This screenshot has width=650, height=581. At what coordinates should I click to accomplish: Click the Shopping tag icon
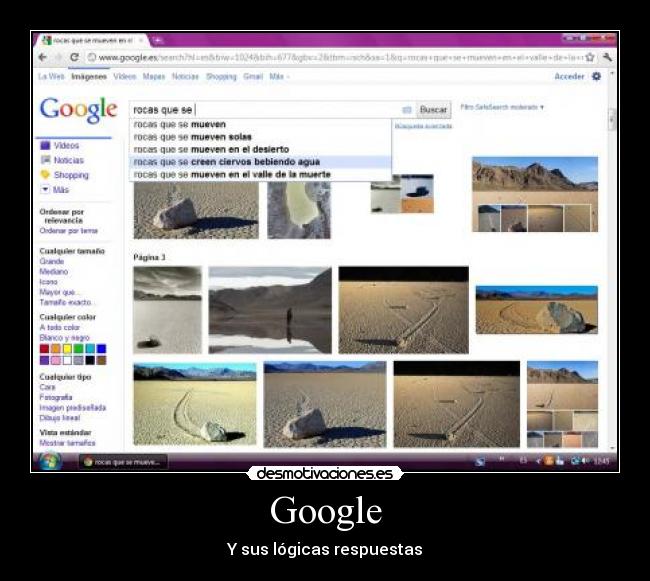coord(45,175)
